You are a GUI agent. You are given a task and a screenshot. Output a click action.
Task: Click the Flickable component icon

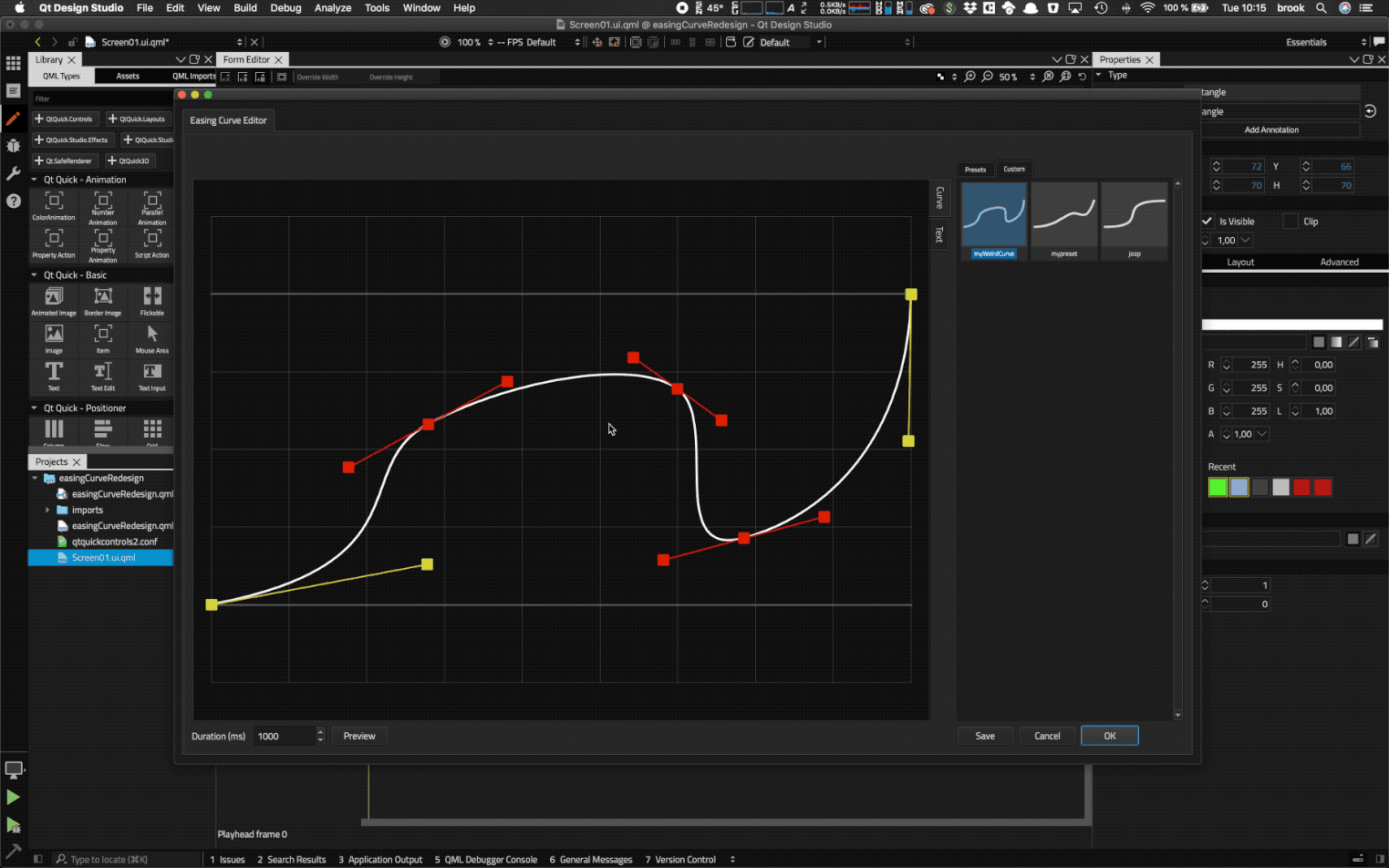coord(152,299)
